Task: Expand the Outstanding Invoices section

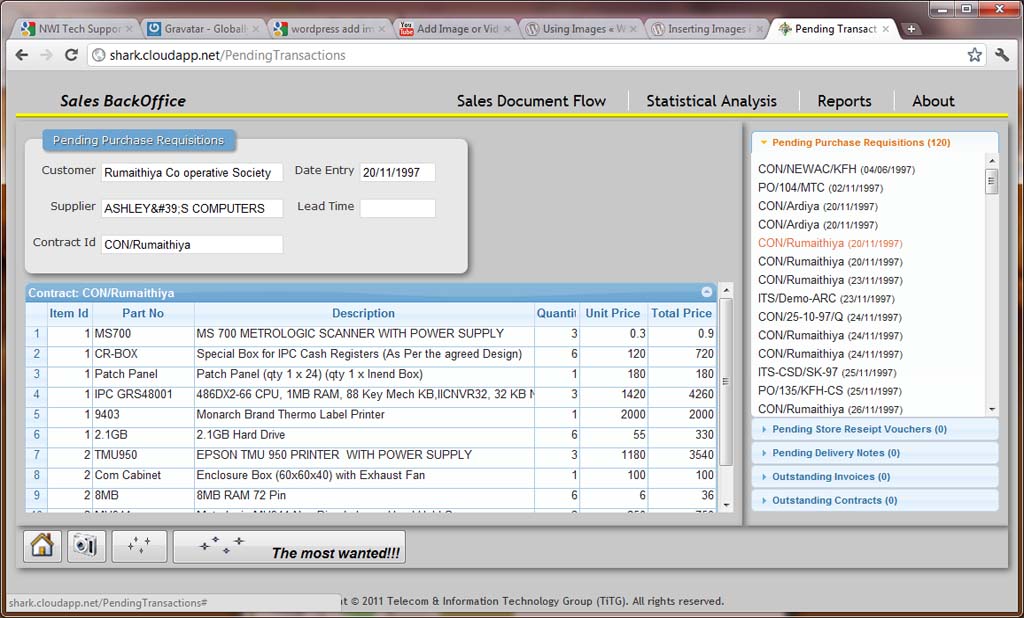Action: coord(830,477)
